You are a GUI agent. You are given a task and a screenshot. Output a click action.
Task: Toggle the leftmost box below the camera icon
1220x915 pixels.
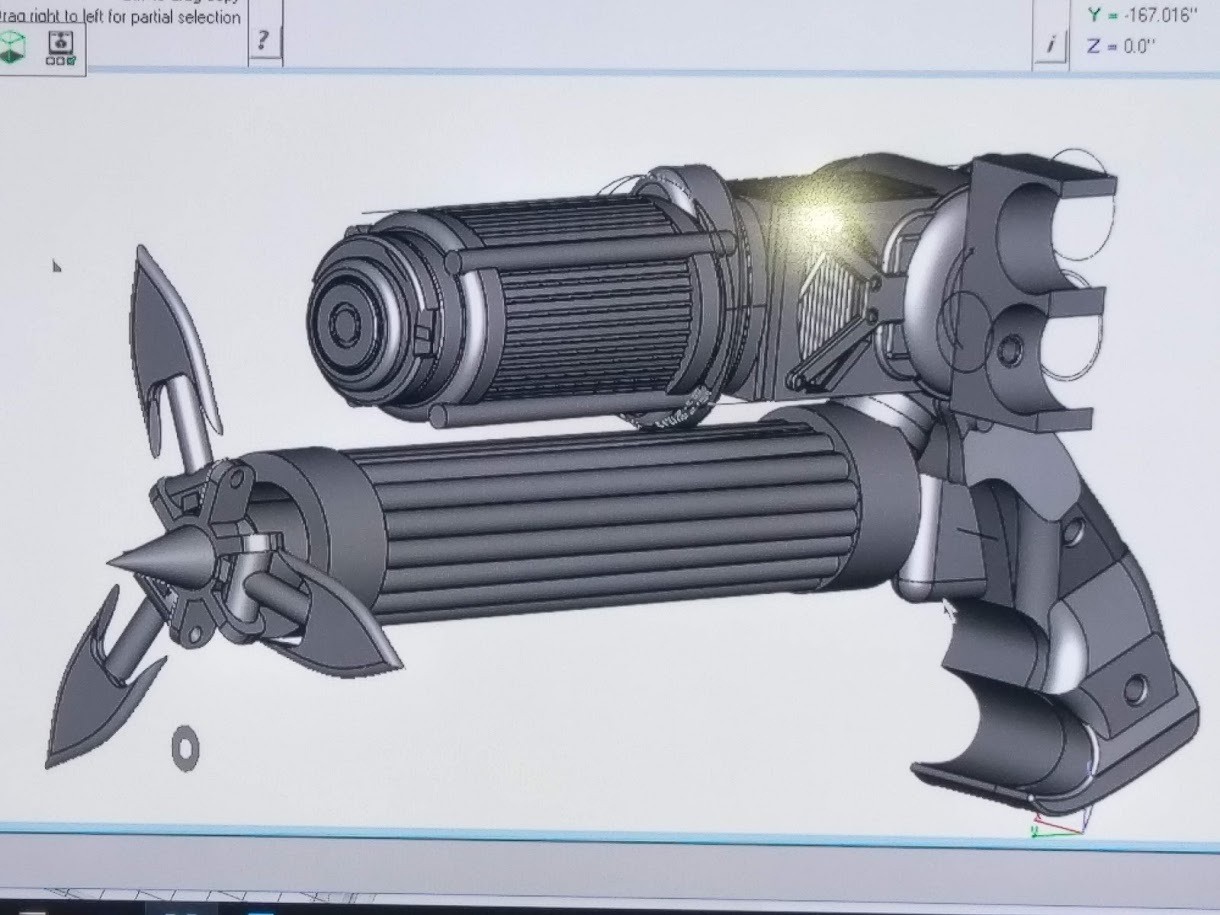pos(50,60)
